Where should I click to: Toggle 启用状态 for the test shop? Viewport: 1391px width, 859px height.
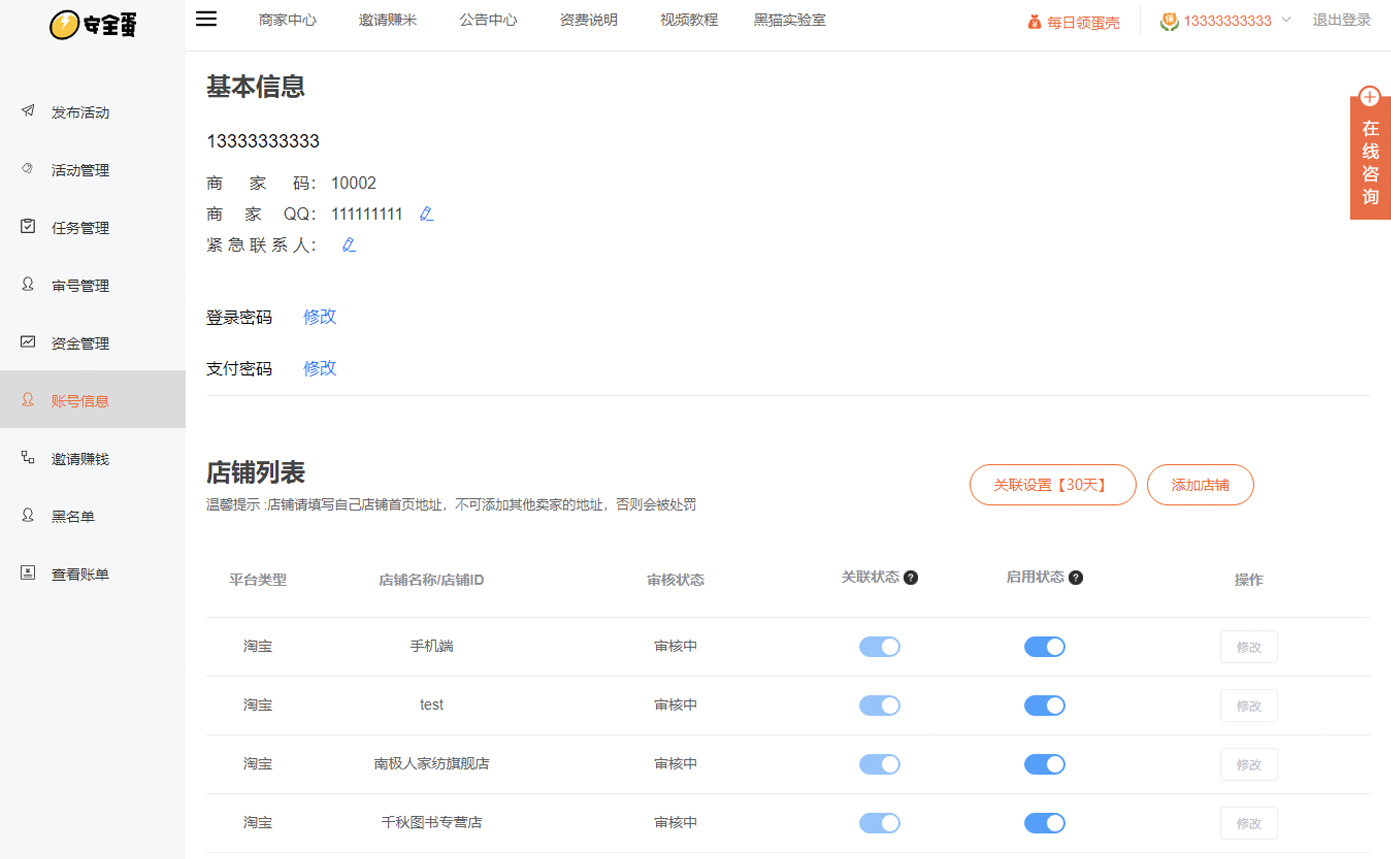[x=1044, y=706]
